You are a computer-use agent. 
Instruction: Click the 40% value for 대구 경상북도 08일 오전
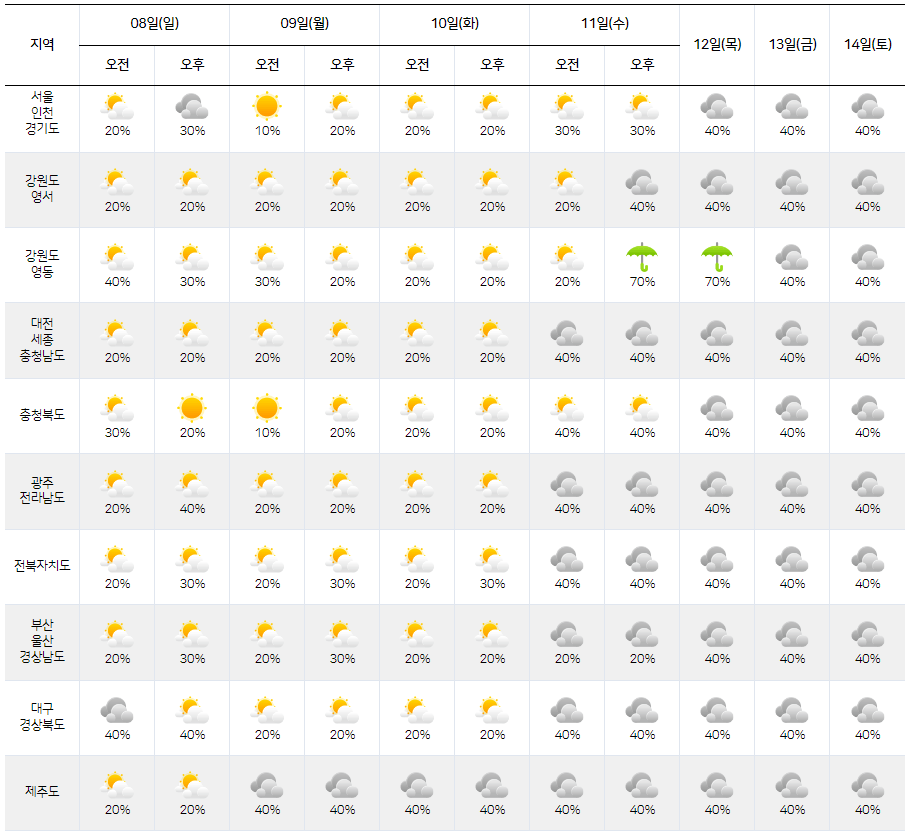[117, 735]
